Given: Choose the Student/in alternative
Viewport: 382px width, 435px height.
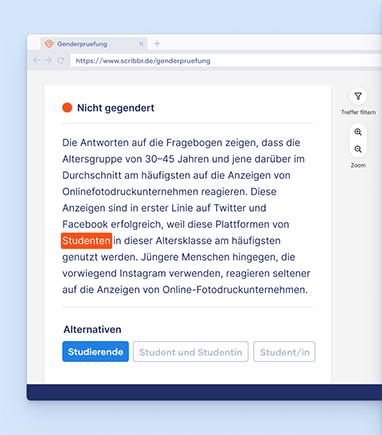Looking at the screenshot, I should click(284, 352).
